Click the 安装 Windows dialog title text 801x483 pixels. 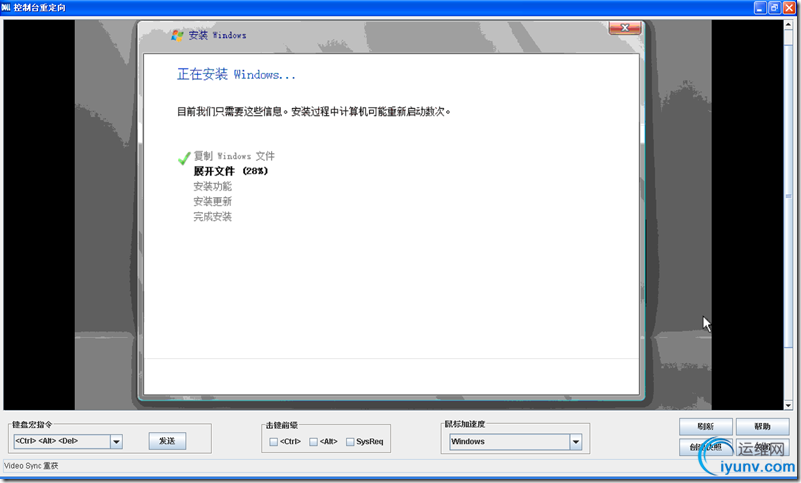click(x=218, y=35)
